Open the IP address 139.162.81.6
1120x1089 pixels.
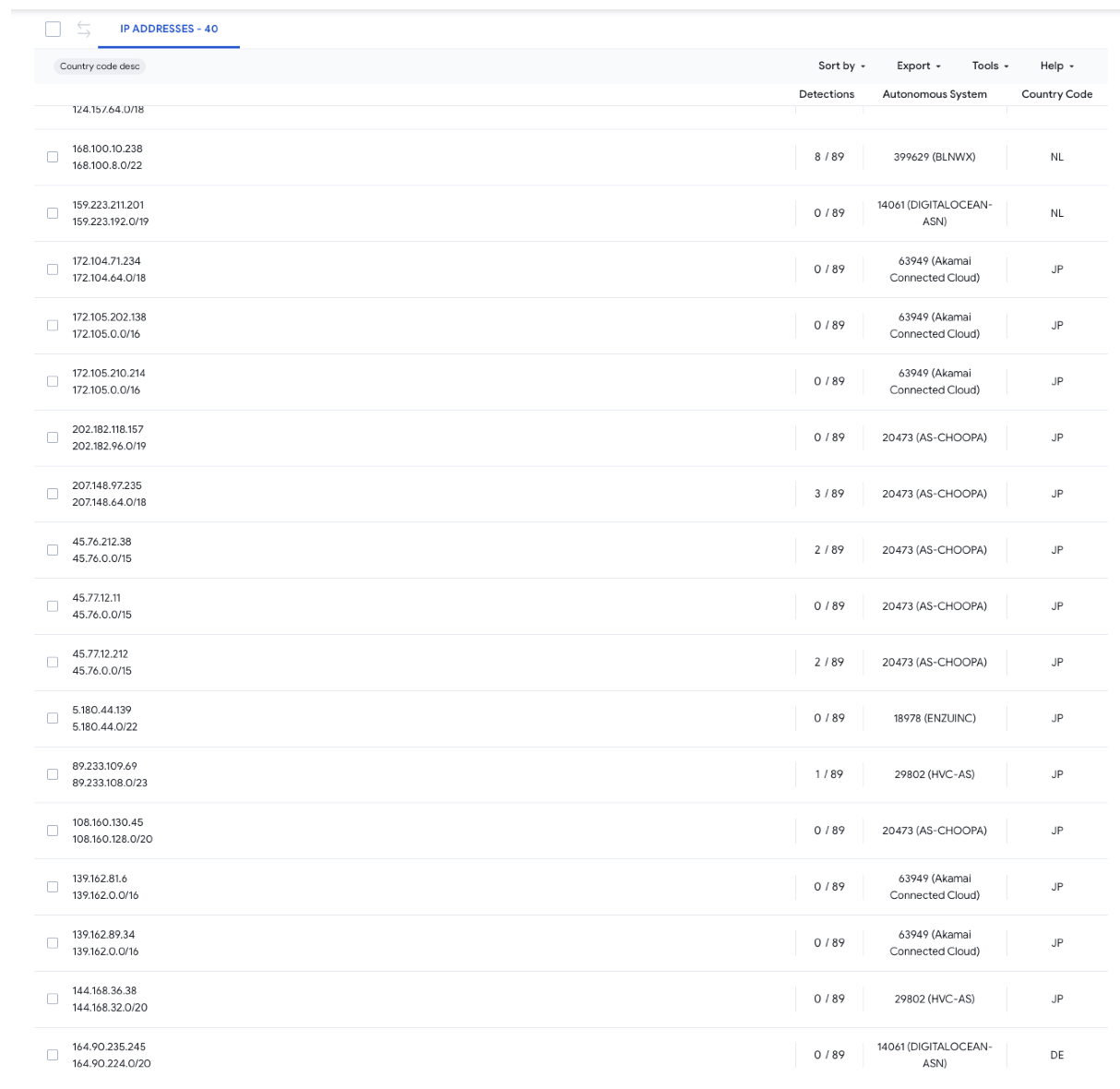click(x=100, y=879)
